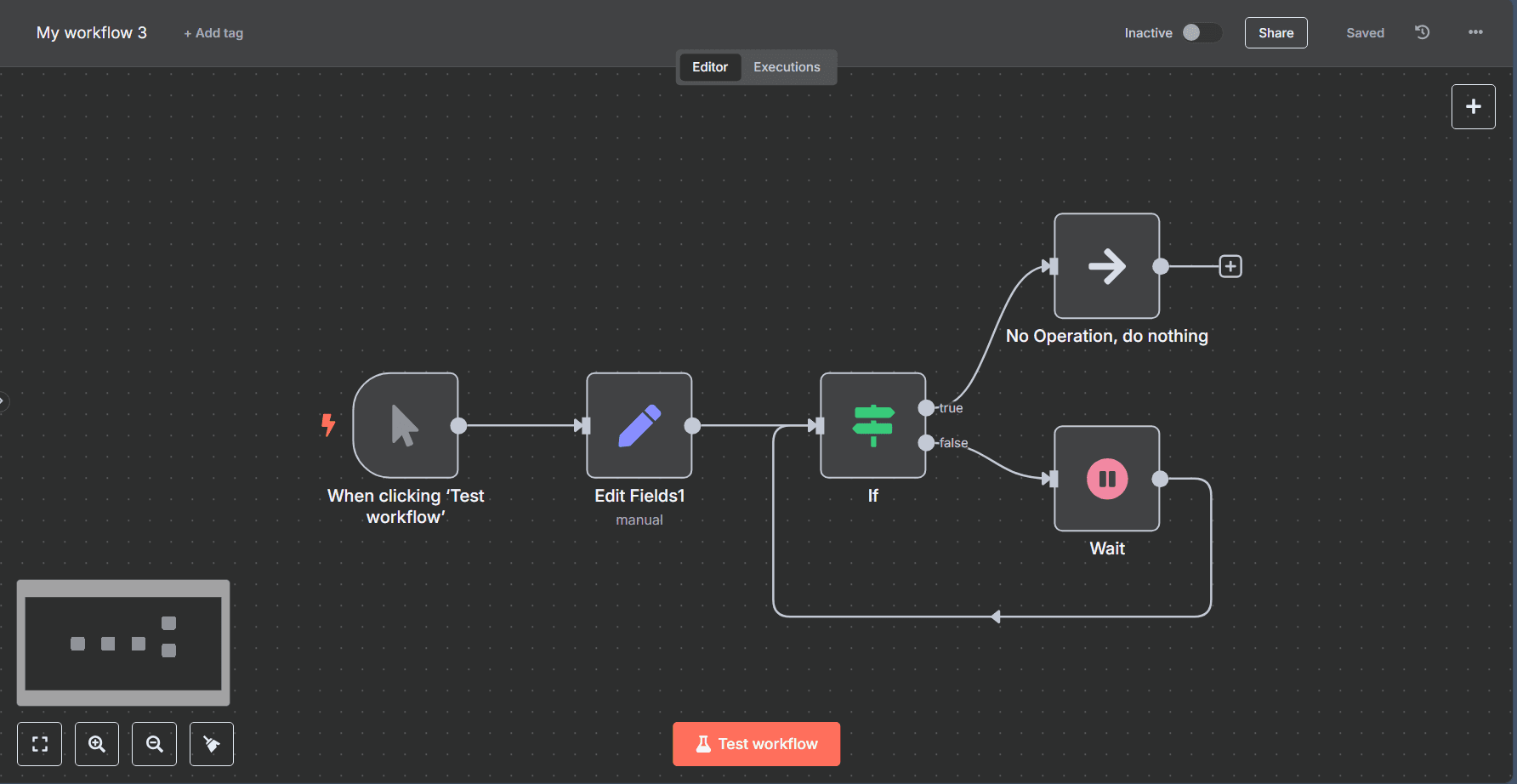Click the fit-to-view icon
The height and width of the screenshot is (784, 1517).
coord(40,744)
